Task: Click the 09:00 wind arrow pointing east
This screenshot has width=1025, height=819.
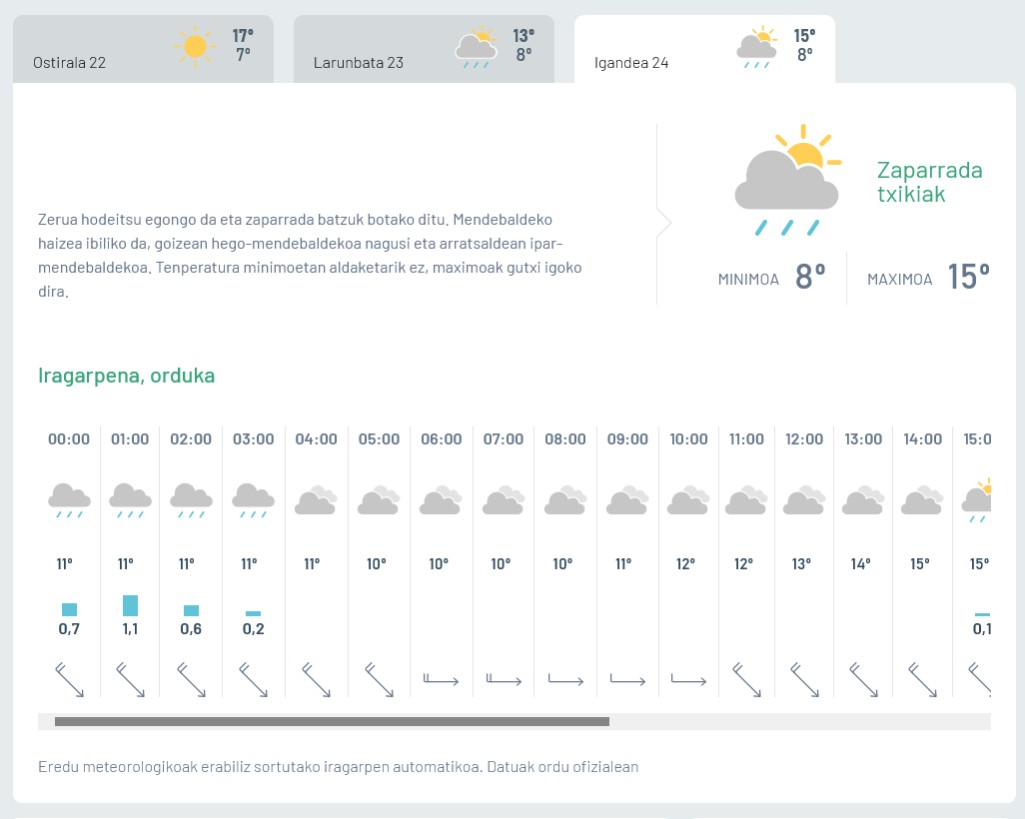Action: pos(628,680)
